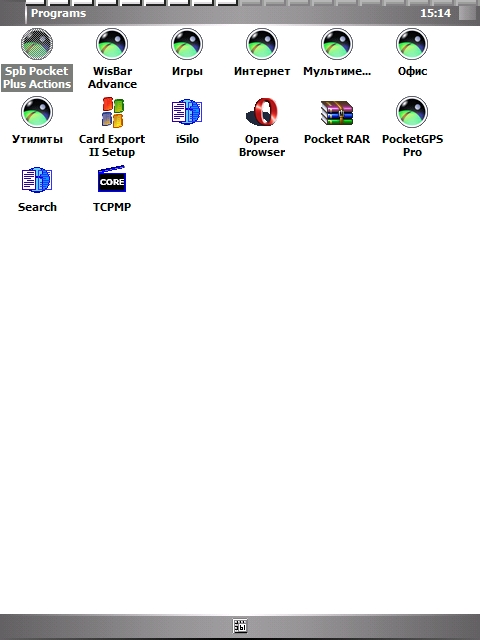480x640 pixels.
Task: Show the on-screen keyboard input panel
Action: (240, 626)
